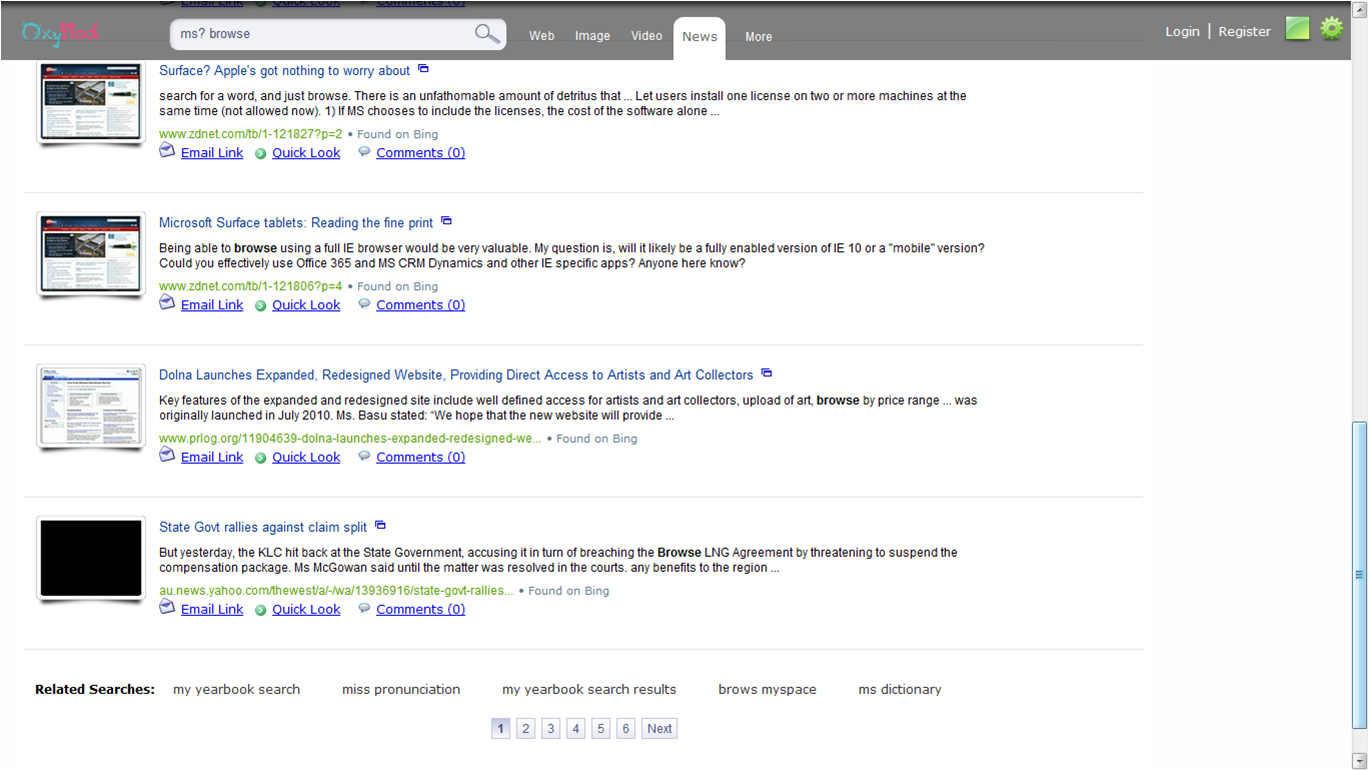
Task: Select the News tab
Action: [699, 37]
